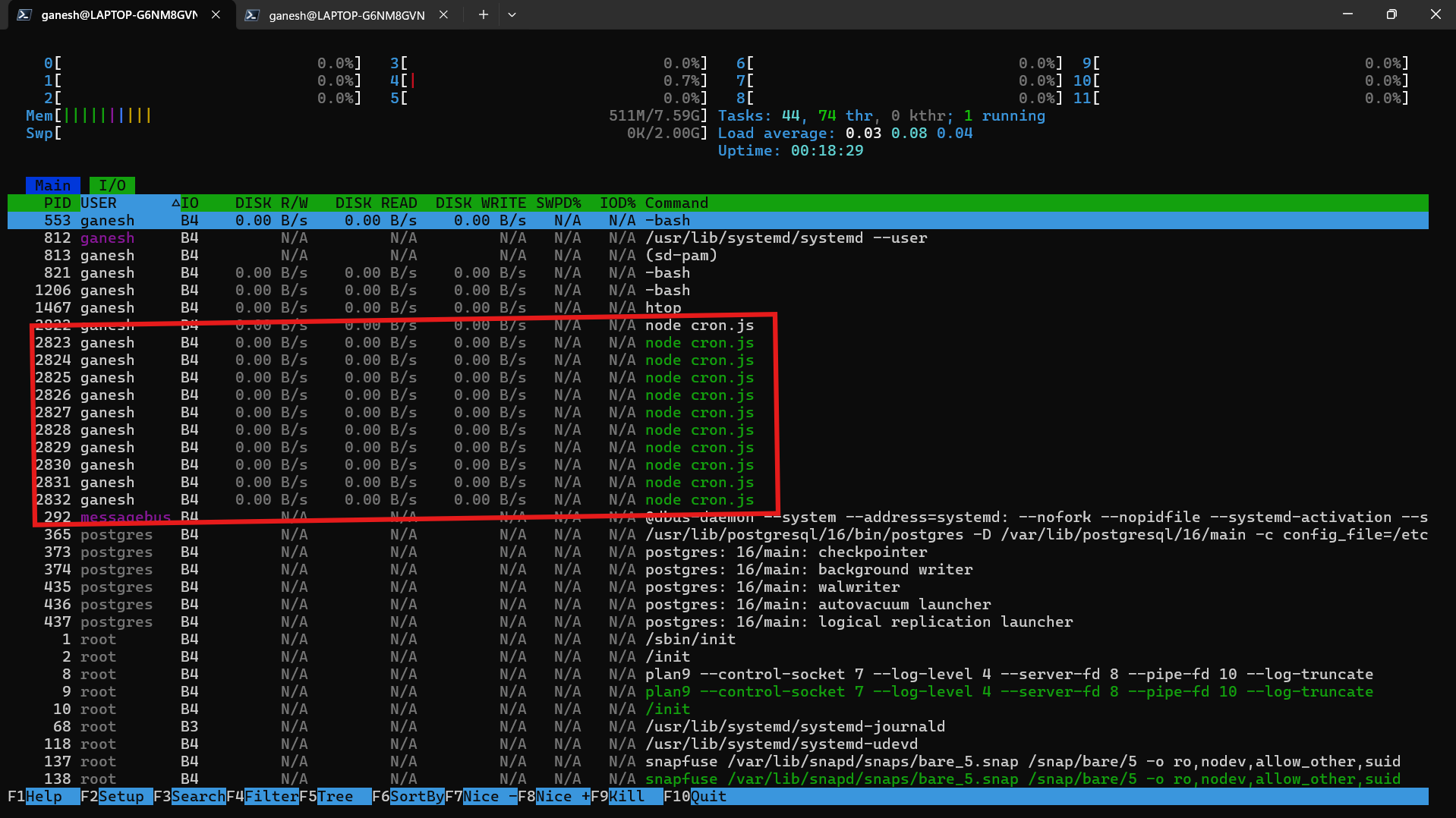
Task: Open F2 Setup in function bar
Action: tap(116, 796)
